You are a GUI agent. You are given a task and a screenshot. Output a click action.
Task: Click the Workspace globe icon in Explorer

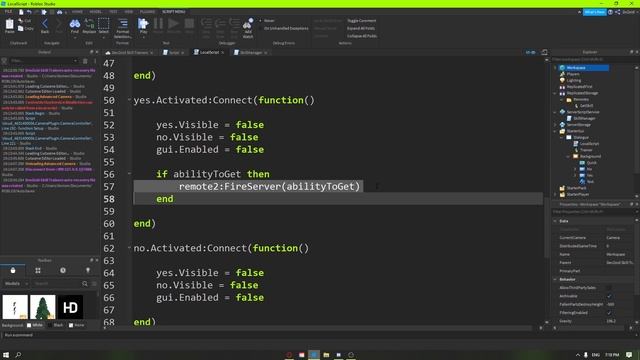[x=562, y=68]
